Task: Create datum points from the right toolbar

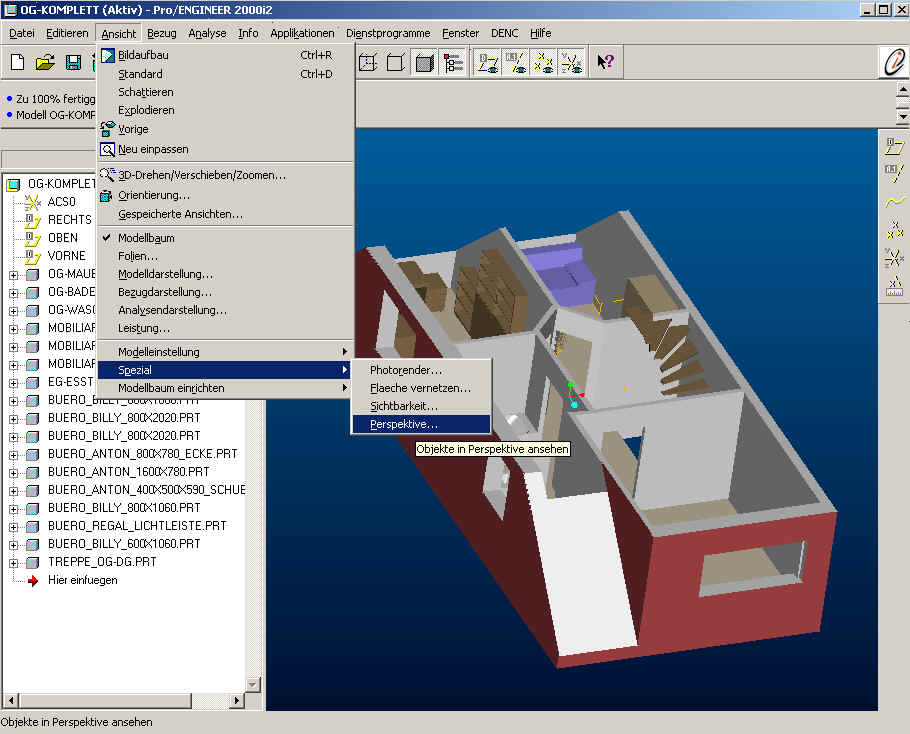Action: (894, 229)
